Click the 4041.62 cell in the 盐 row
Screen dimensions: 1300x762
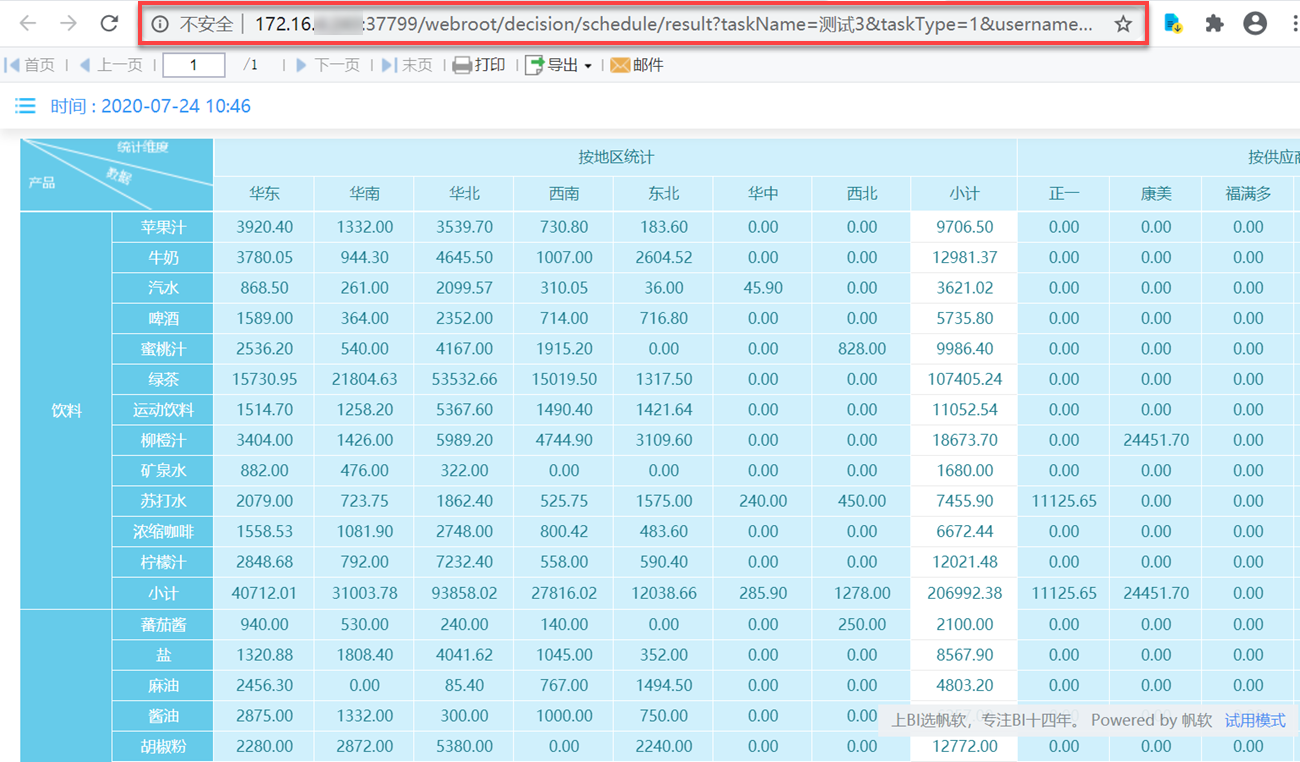pyautogui.click(x=464, y=655)
